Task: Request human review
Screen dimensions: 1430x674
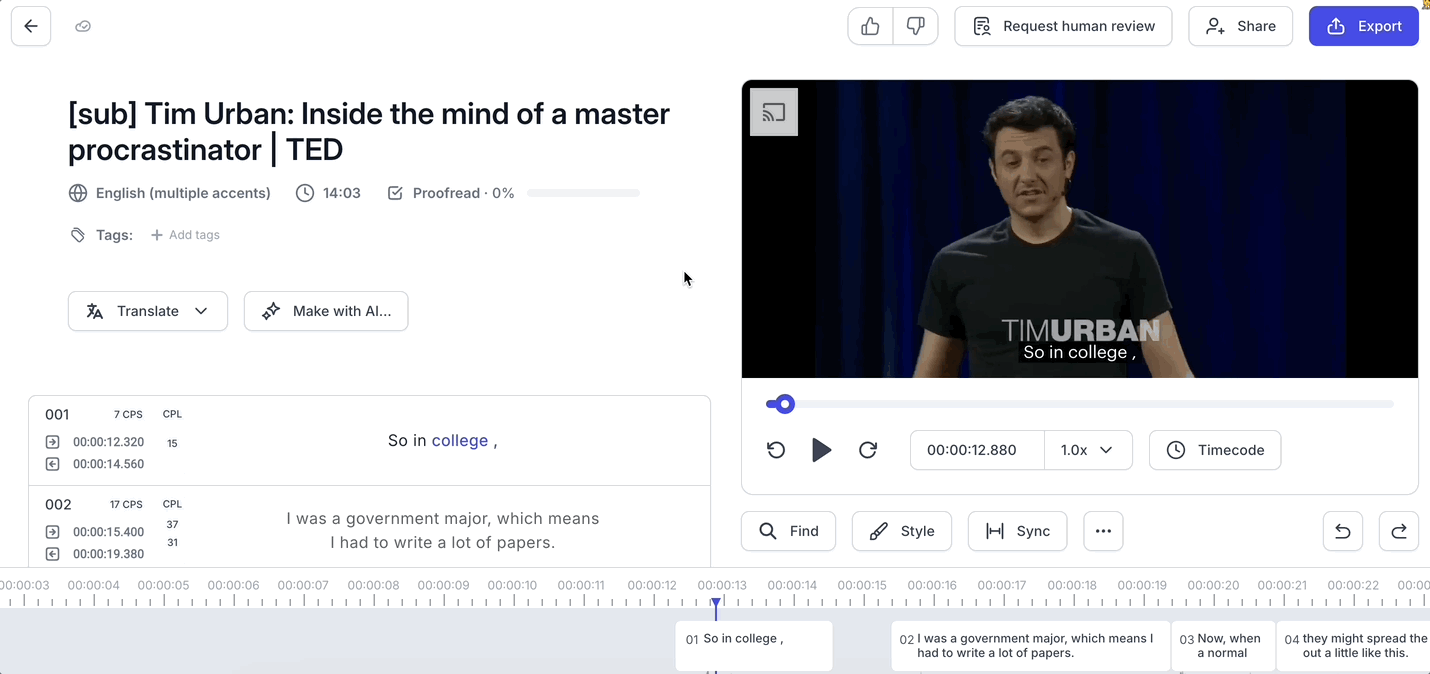Action: click(1063, 26)
